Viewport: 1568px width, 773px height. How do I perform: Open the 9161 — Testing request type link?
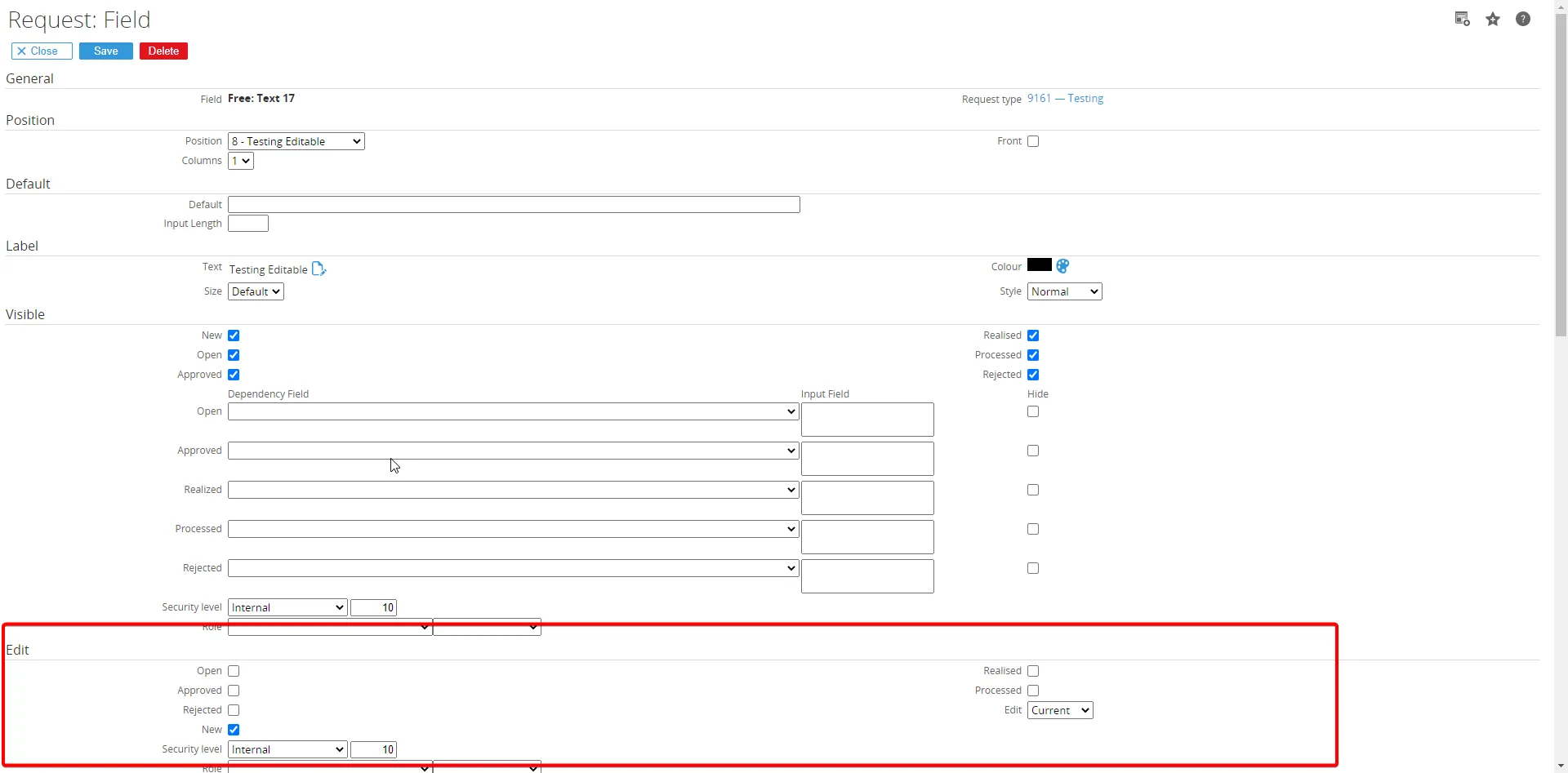pos(1065,98)
